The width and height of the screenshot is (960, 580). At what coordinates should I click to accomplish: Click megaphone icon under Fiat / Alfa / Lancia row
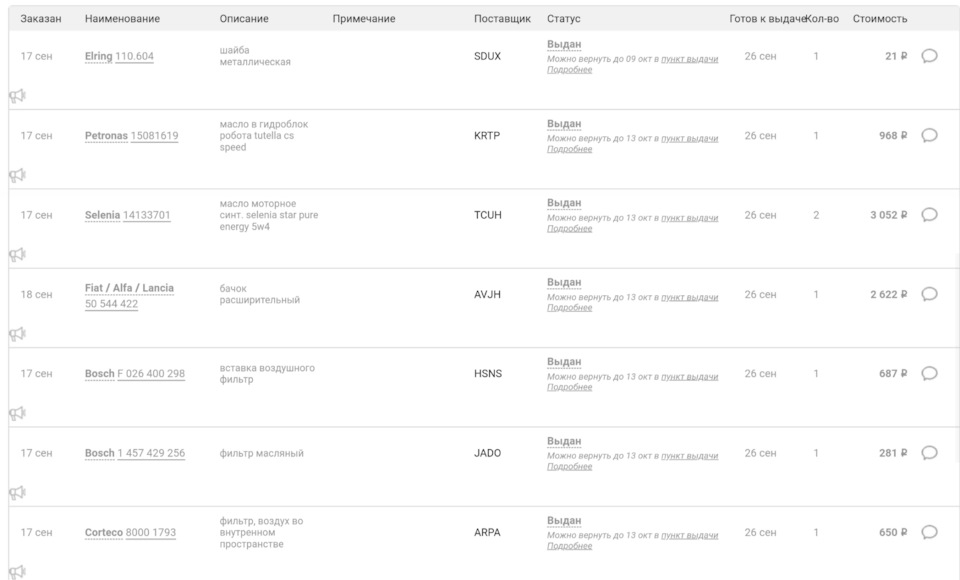coord(17,333)
